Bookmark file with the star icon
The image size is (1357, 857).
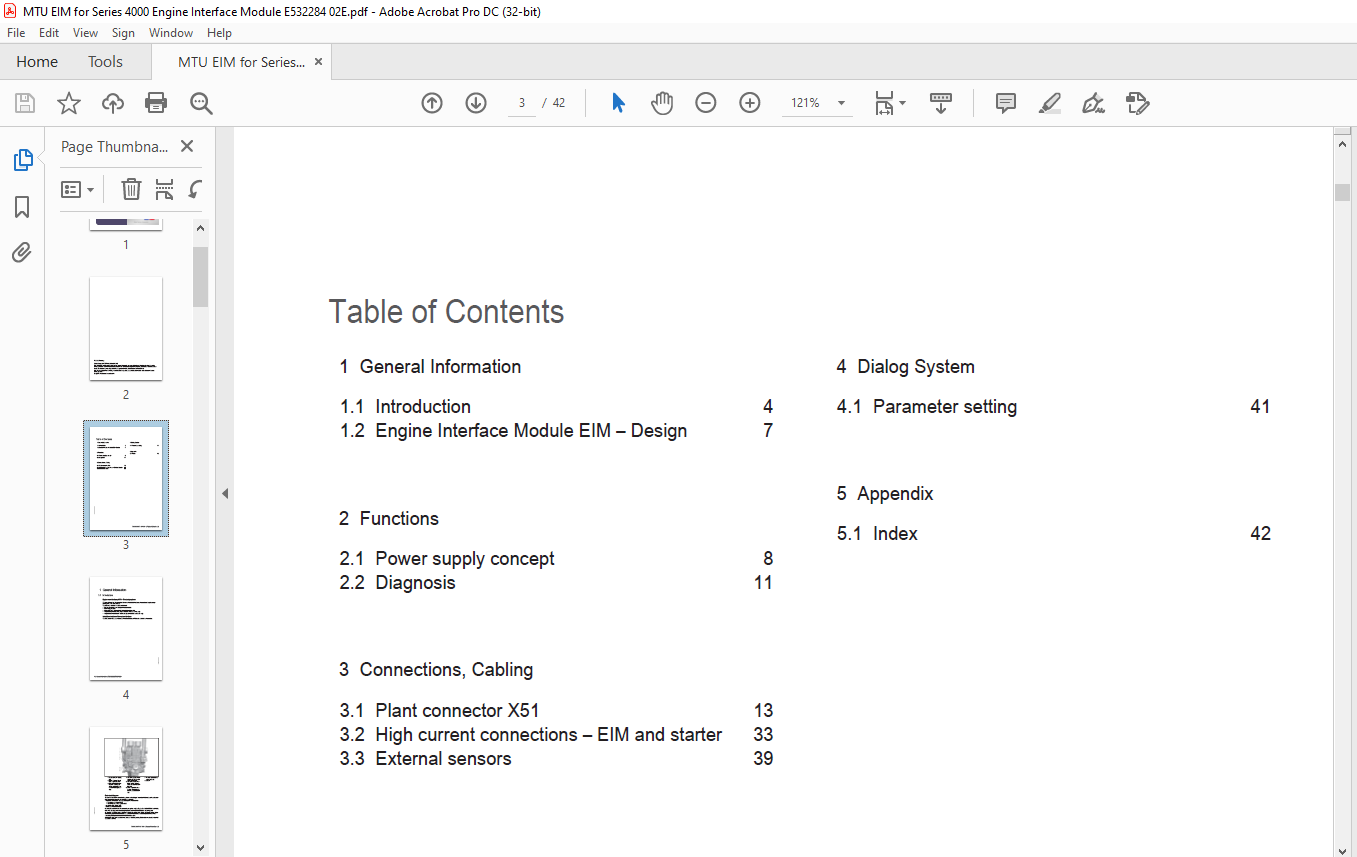point(69,103)
